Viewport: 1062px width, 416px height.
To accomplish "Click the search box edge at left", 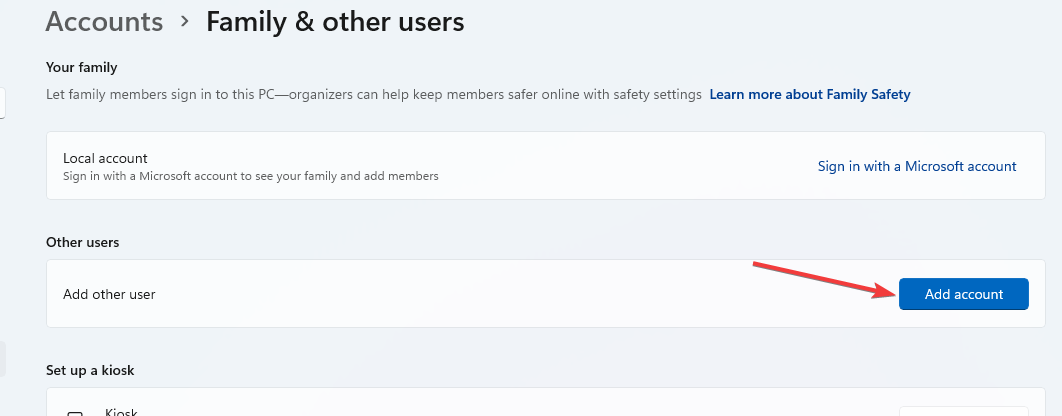I will pos(3,103).
